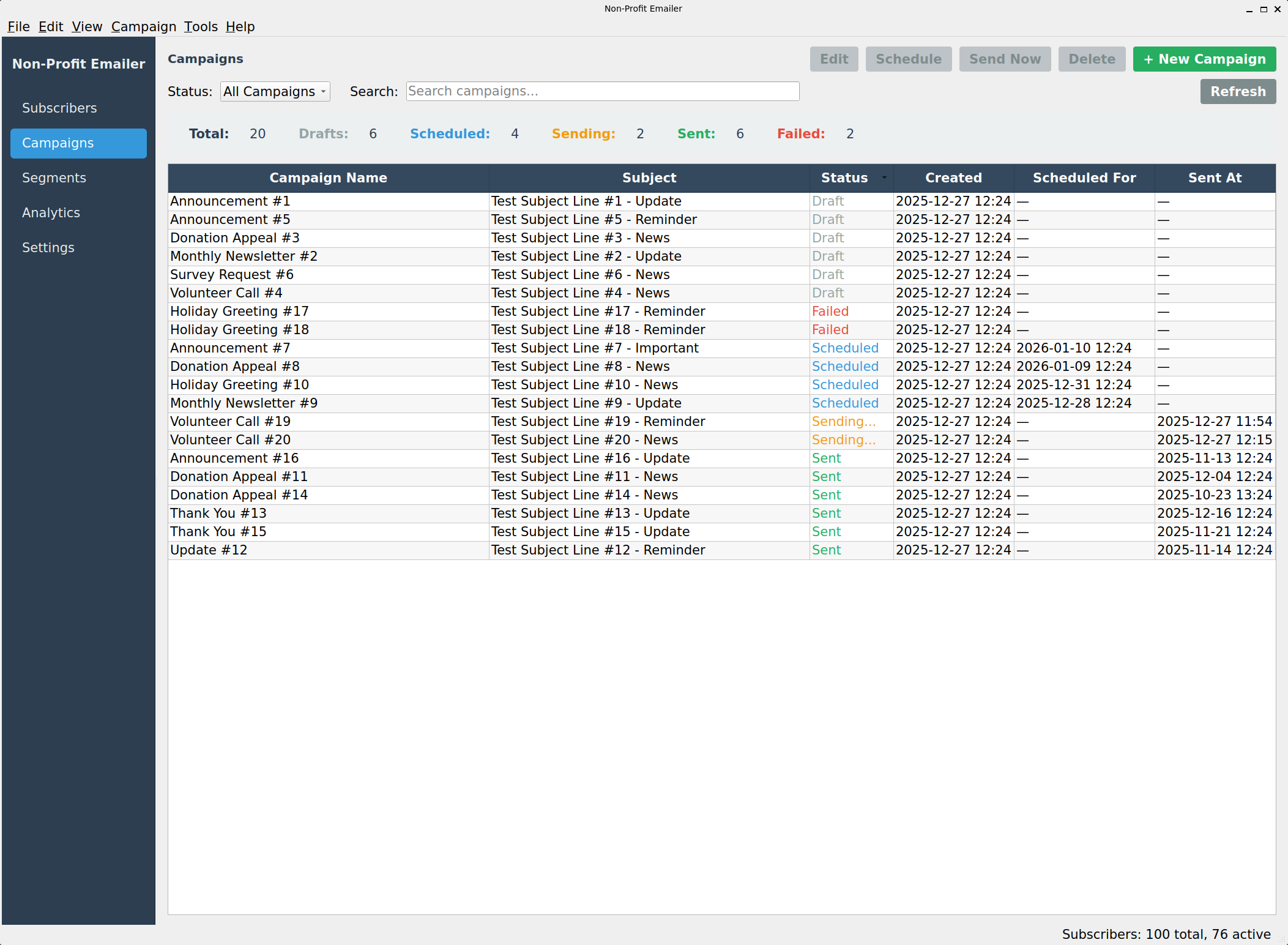Open the Segments section

54,178
